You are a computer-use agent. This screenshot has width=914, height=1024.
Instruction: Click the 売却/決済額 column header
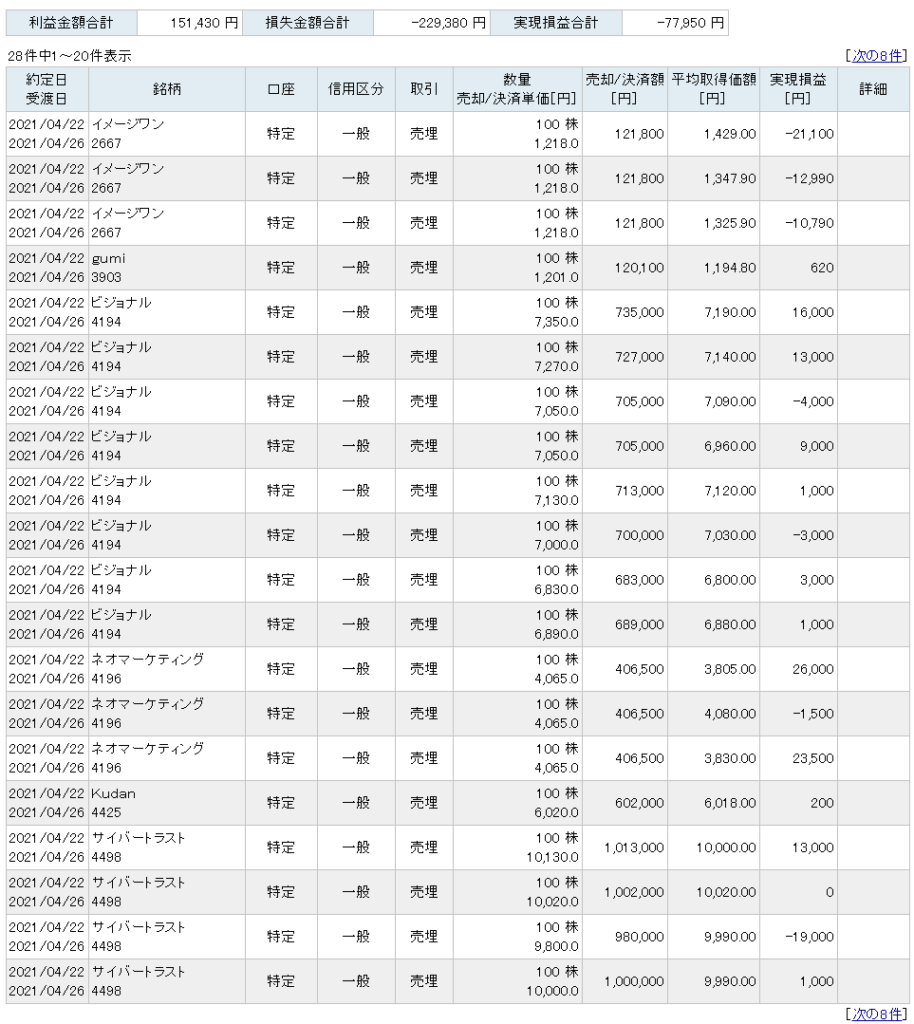tap(625, 89)
